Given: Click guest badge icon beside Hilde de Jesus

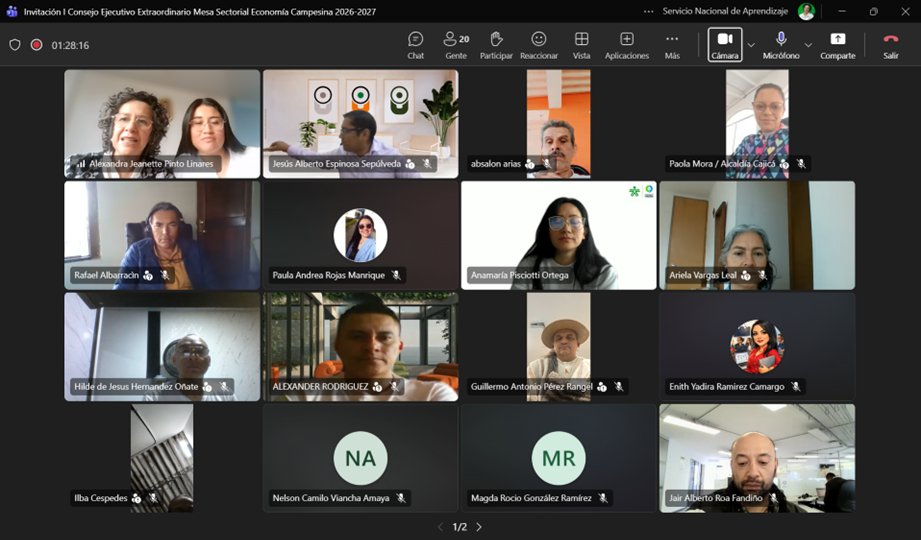Looking at the screenshot, I should (207, 387).
